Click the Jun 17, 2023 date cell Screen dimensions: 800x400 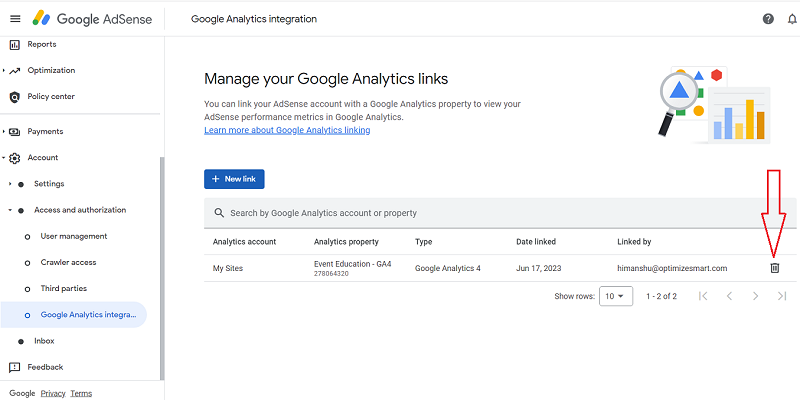pyautogui.click(x=539, y=268)
